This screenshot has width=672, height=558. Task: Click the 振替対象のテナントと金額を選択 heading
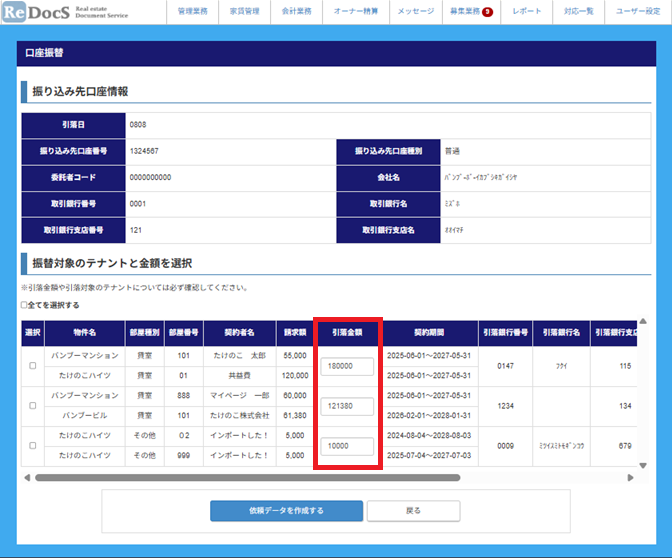112,263
